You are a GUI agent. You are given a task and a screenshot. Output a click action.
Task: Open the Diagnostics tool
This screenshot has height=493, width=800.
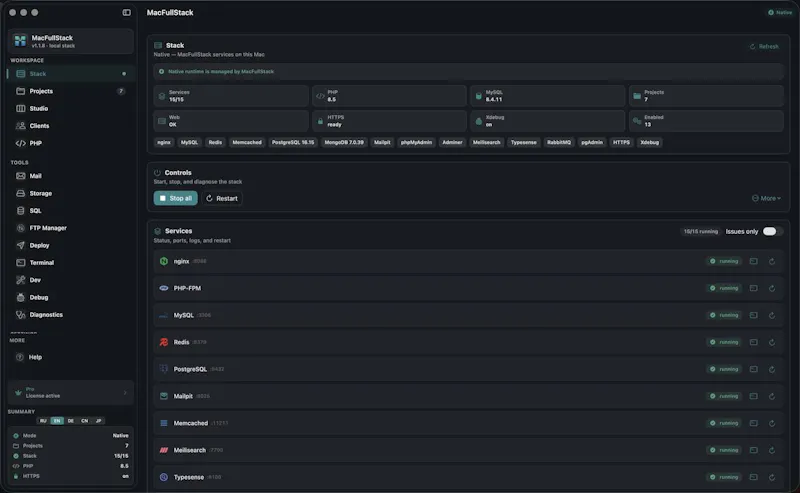coord(70,315)
